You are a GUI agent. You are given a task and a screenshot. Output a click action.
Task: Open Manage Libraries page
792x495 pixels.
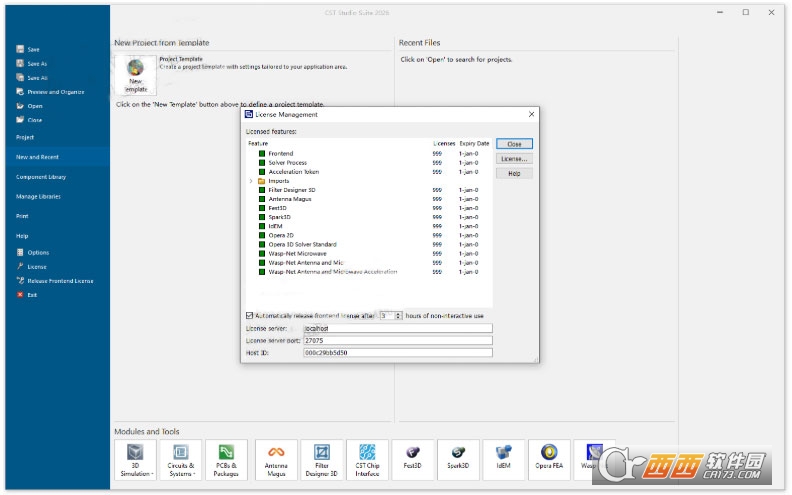pos(38,196)
